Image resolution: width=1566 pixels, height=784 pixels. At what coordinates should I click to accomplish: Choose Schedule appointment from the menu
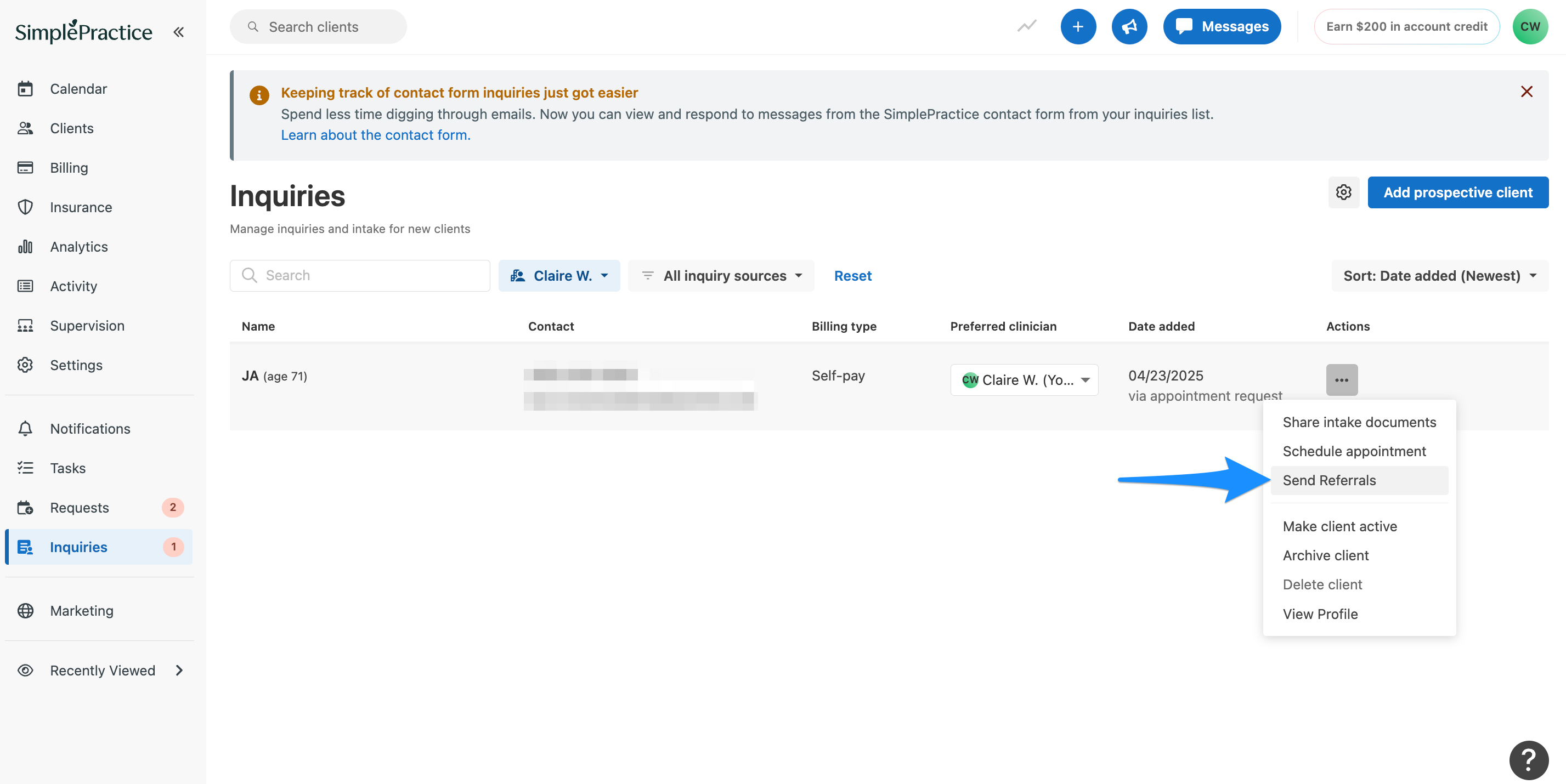tap(1359, 452)
